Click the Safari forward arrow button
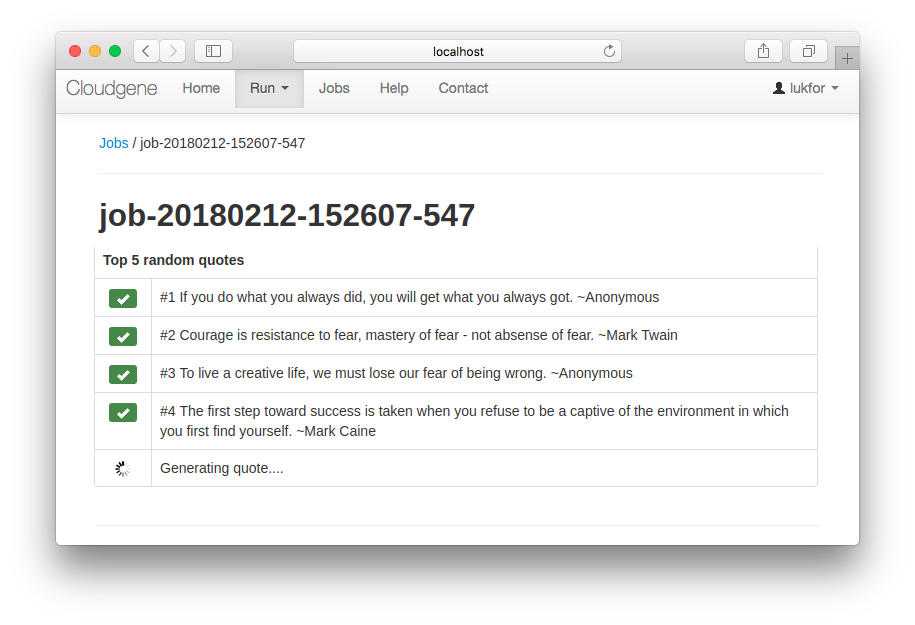This screenshot has width=915, height=625. click(173, 51)
